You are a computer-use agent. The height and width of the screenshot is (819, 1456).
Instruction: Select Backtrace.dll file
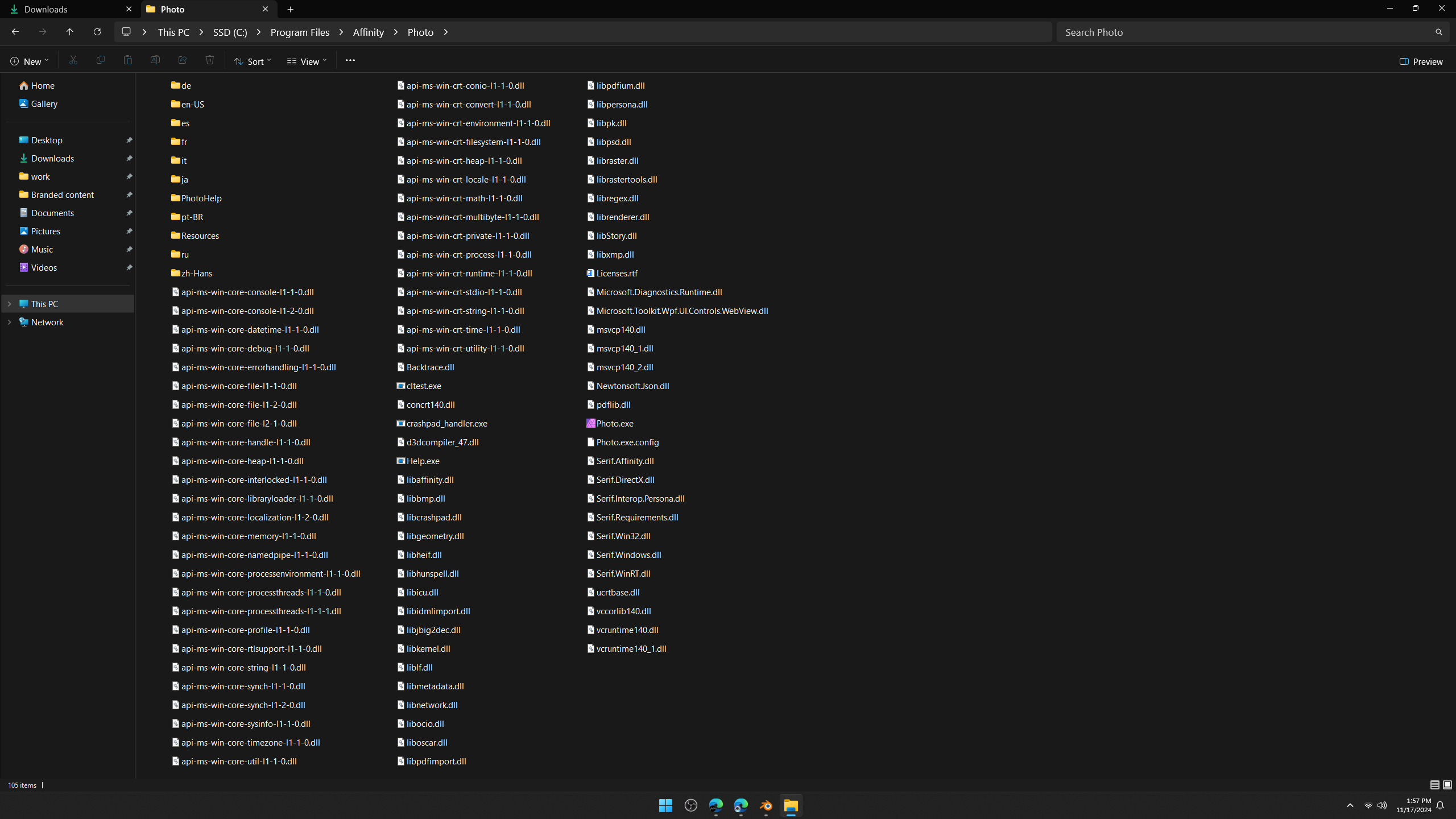(425, 367)
